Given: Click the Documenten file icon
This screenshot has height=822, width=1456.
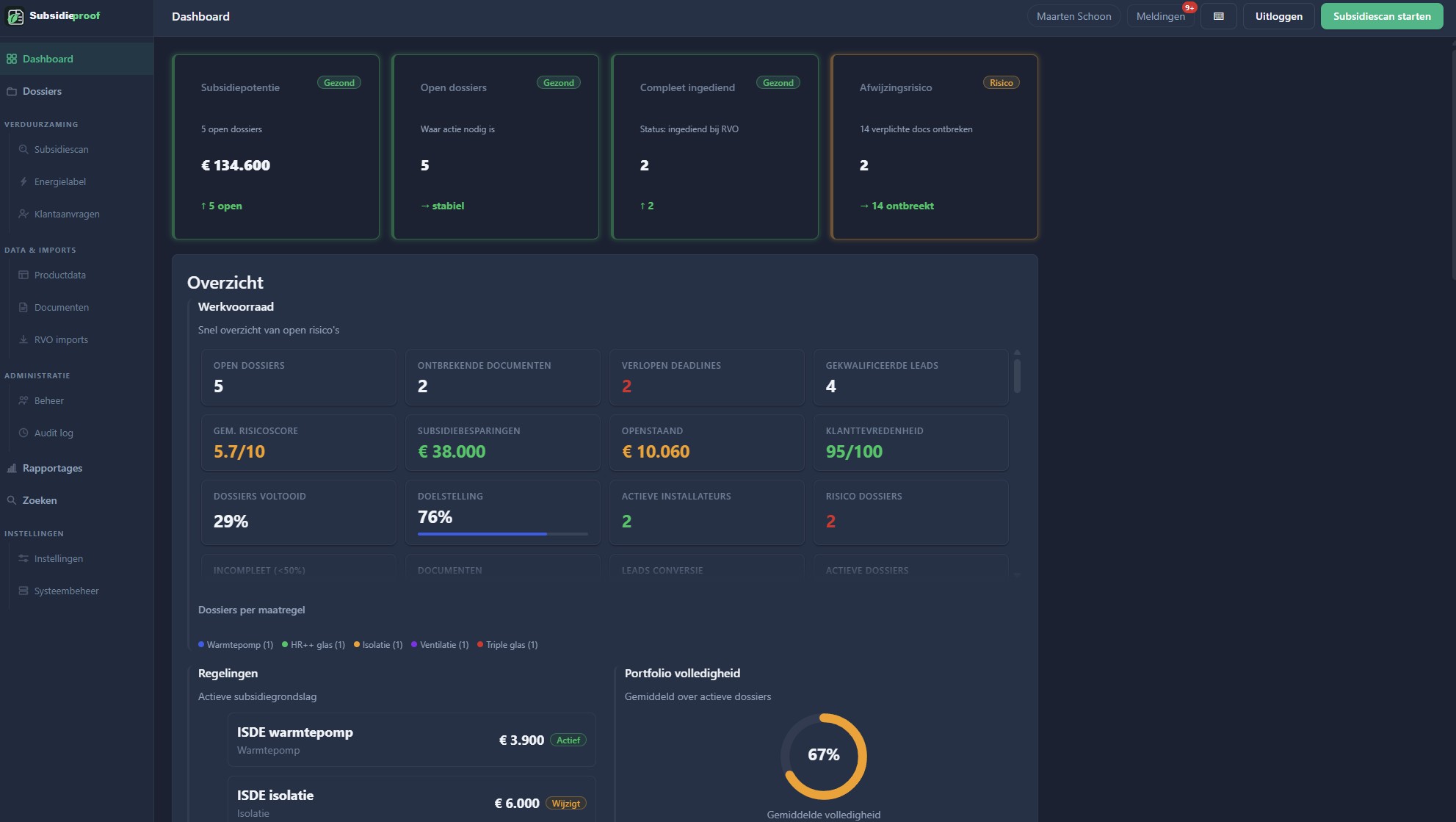Looking at the screenshot, I should 23,307.
